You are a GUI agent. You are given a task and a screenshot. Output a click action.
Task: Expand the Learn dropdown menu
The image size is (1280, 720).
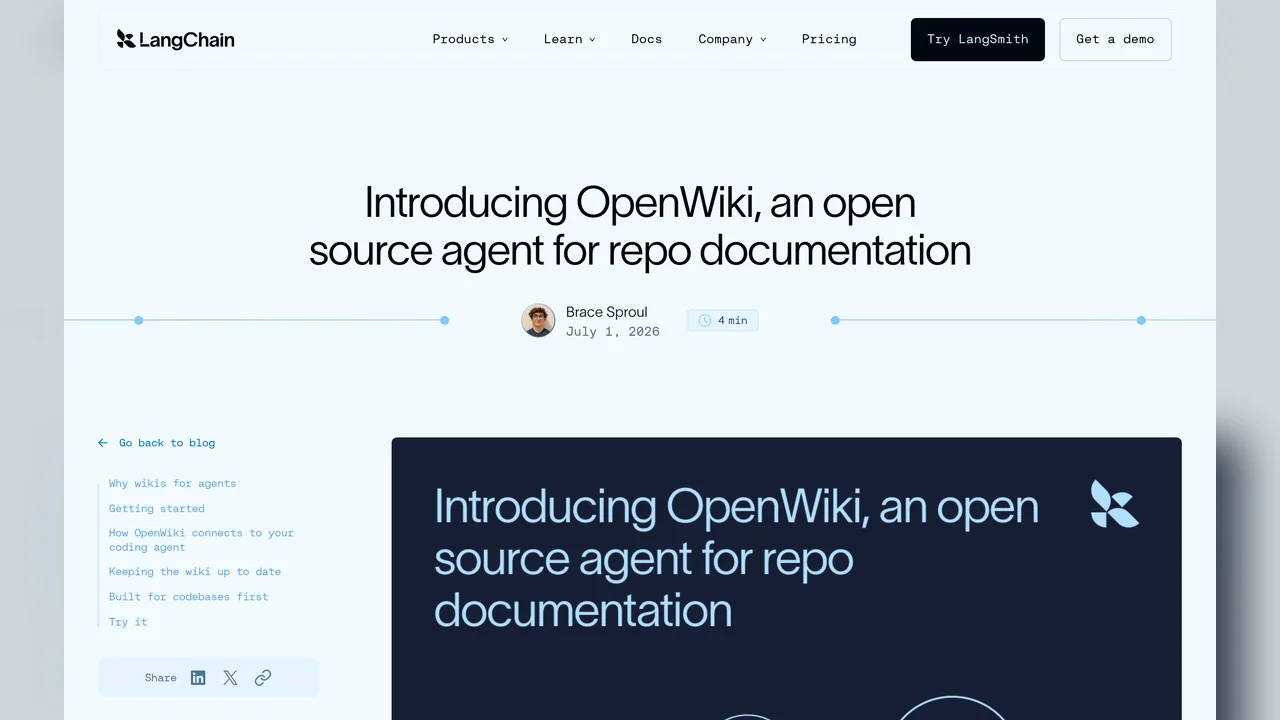pos(569,39)
